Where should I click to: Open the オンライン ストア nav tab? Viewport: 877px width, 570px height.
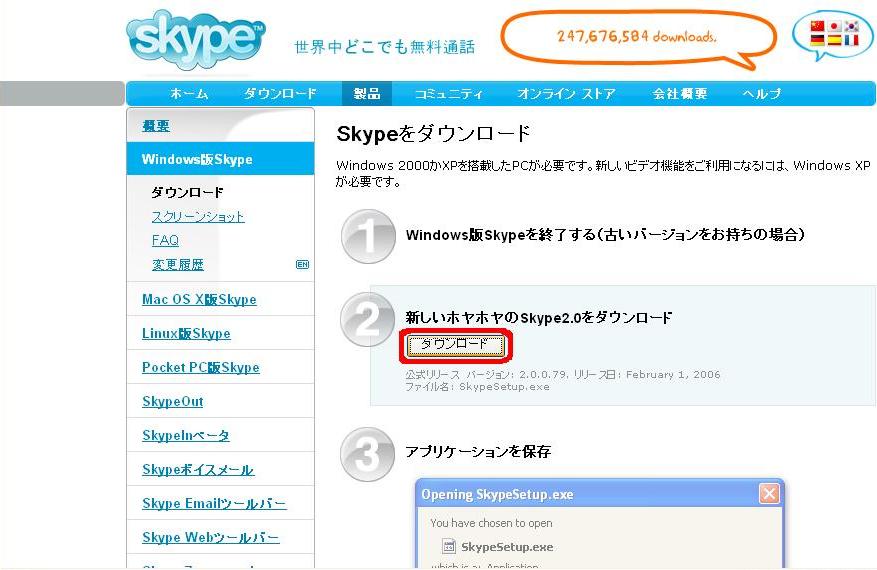[566, 93]
